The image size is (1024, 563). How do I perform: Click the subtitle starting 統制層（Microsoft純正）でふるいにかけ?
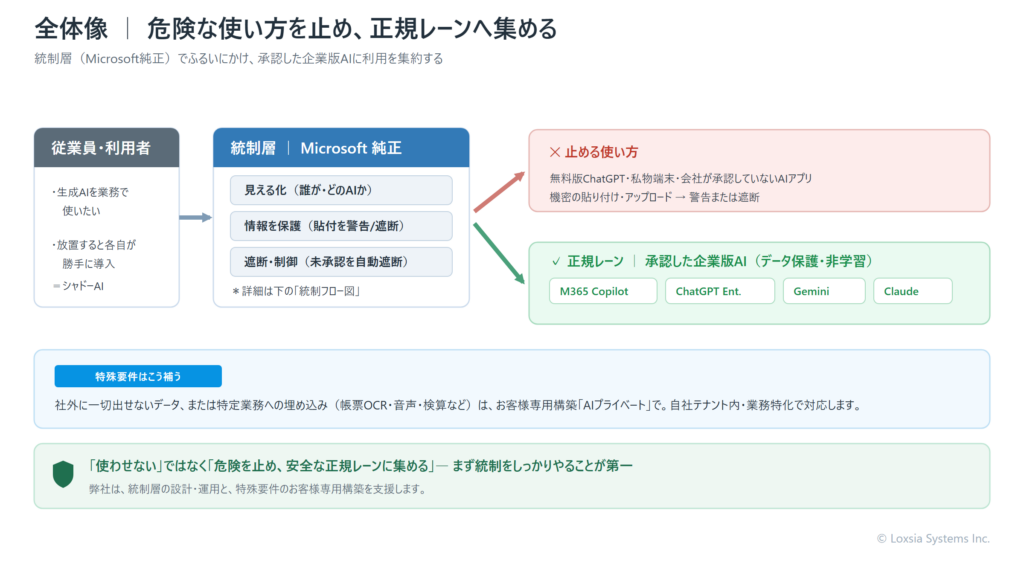[239, 59]
